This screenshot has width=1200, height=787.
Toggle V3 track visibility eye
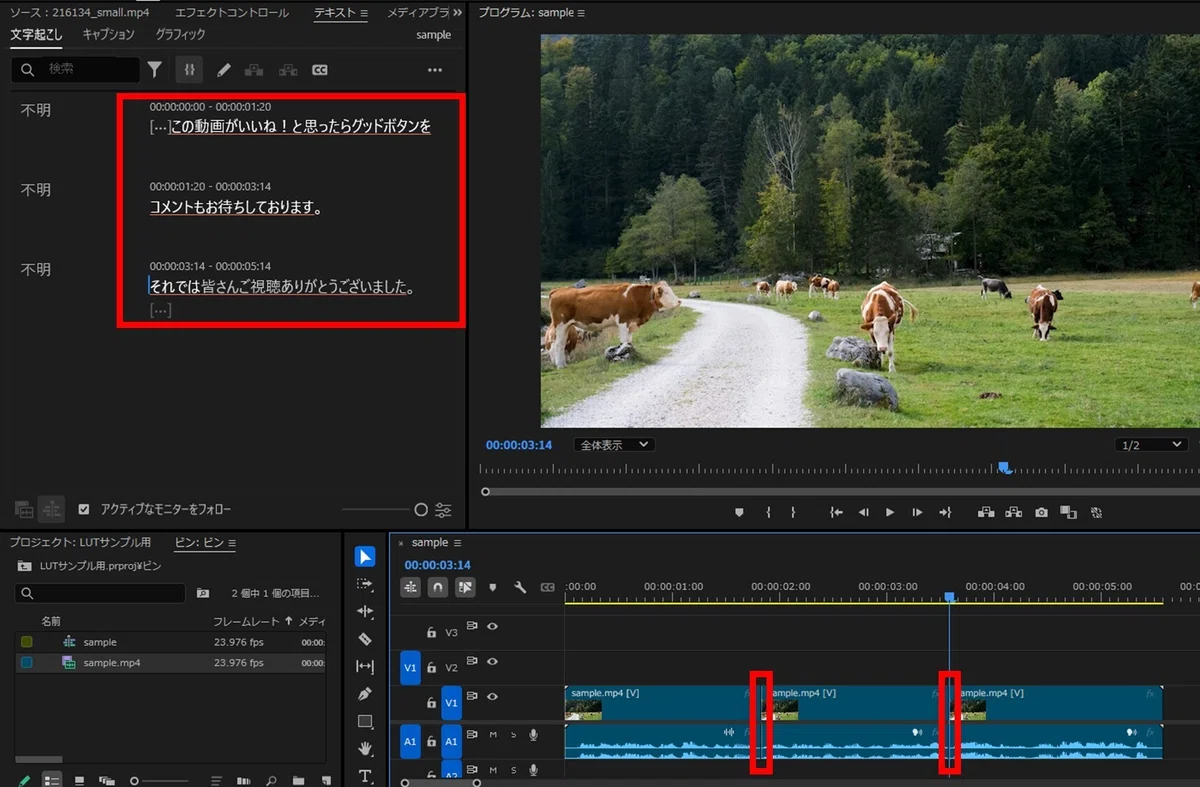click(x=492, y=627)
